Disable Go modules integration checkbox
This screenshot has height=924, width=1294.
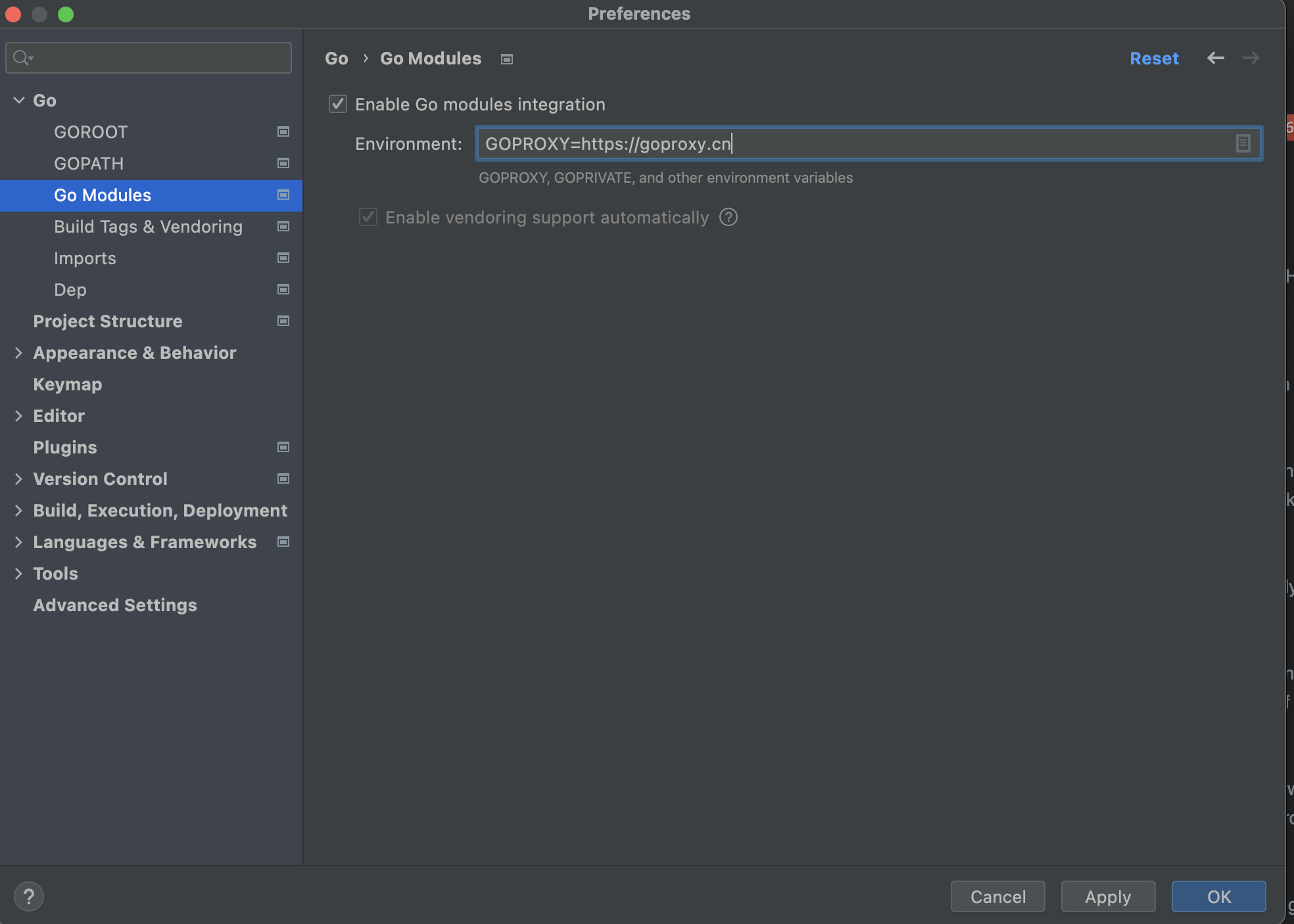click(x=338, y=104)
